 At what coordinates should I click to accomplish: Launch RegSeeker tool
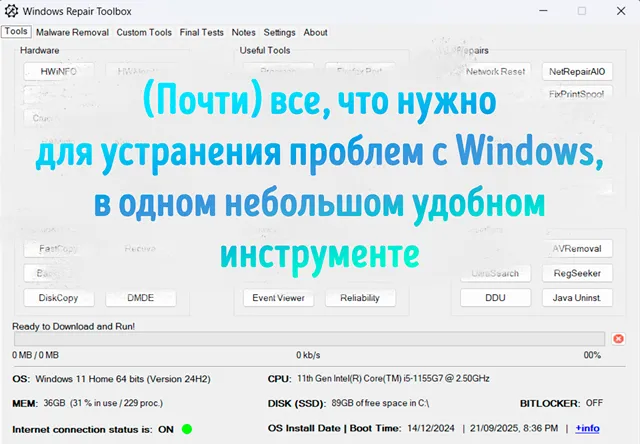tap(577, 273)
